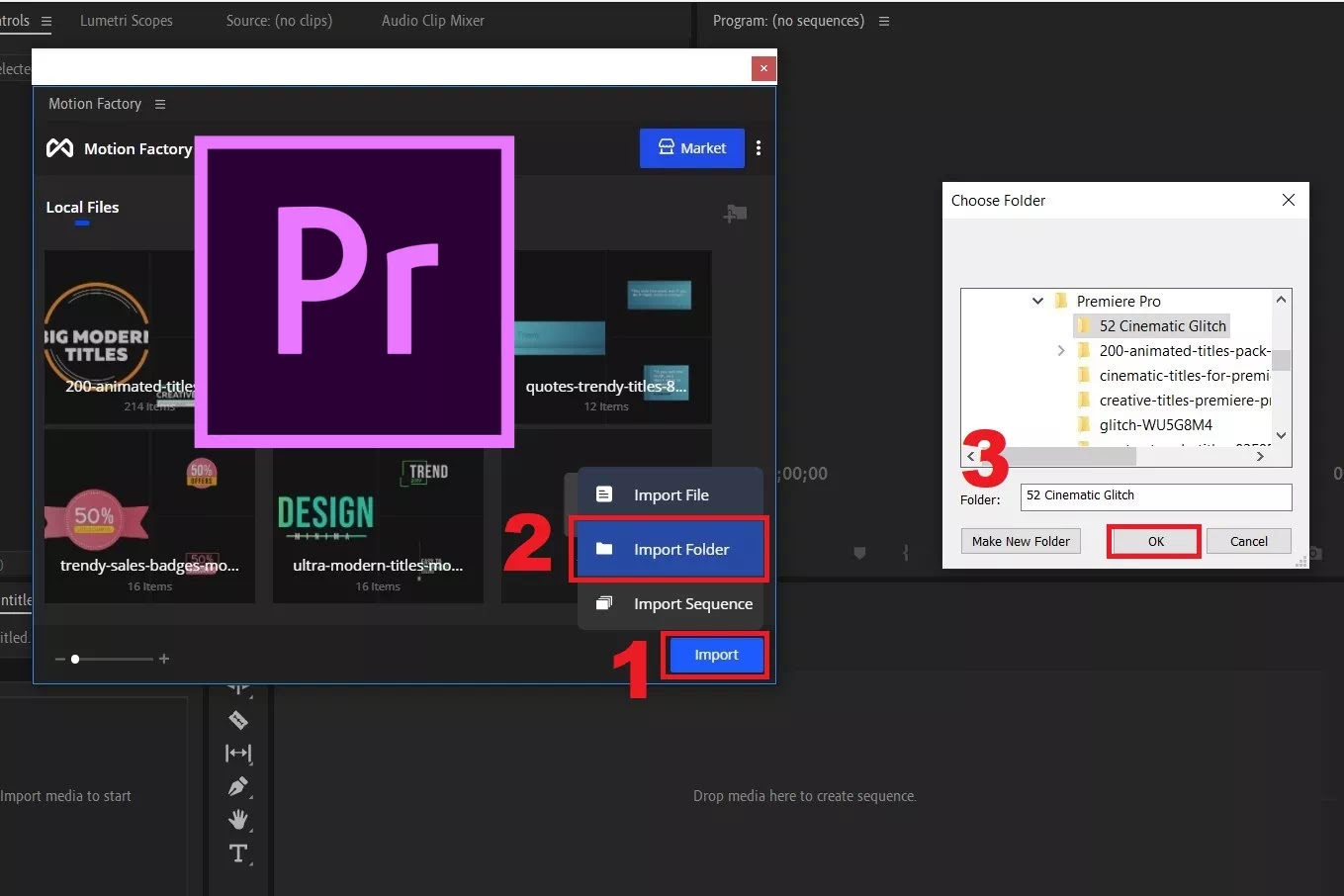Select the 52 Cinematic Glitch folder
The width and height of the screenshot is (1344, 896).
pos(1162,325)
